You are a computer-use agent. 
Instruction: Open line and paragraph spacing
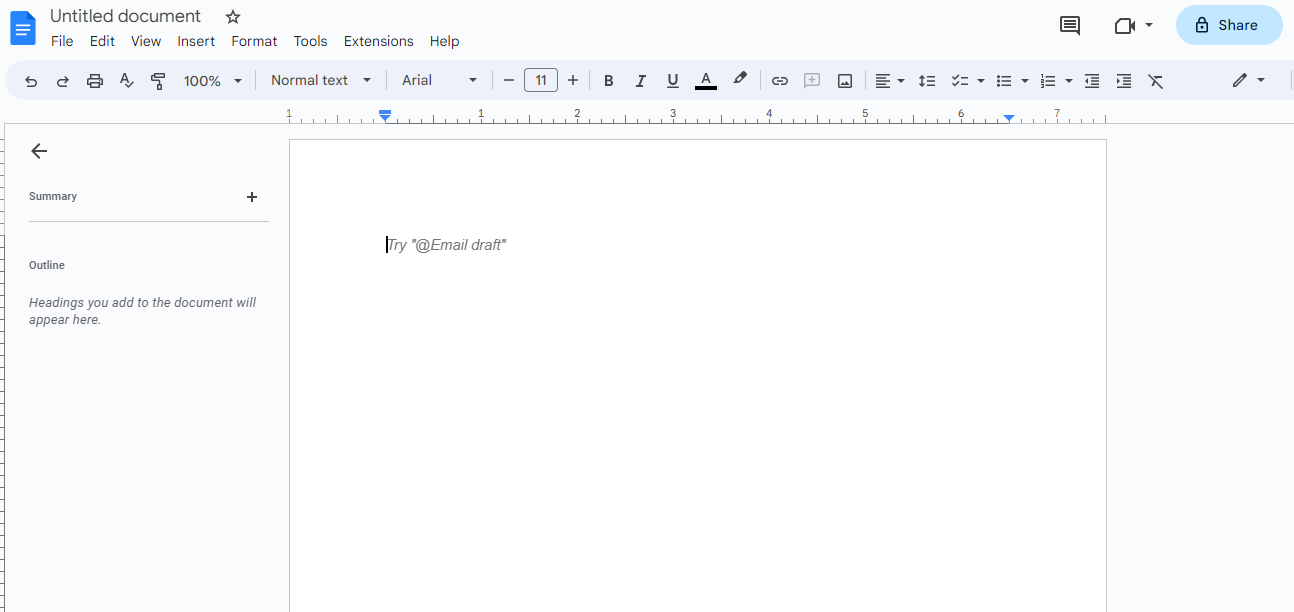[927, 81]
